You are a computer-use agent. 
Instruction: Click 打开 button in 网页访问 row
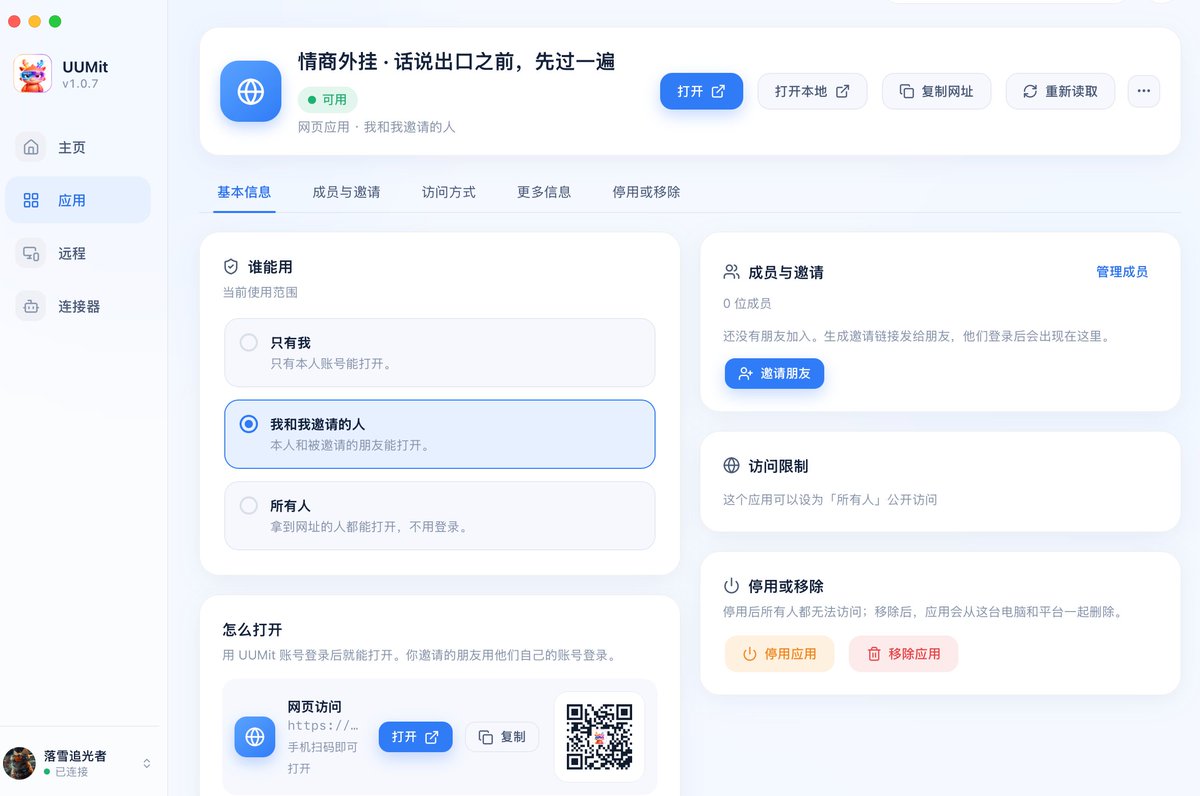[x=415, y=737]
